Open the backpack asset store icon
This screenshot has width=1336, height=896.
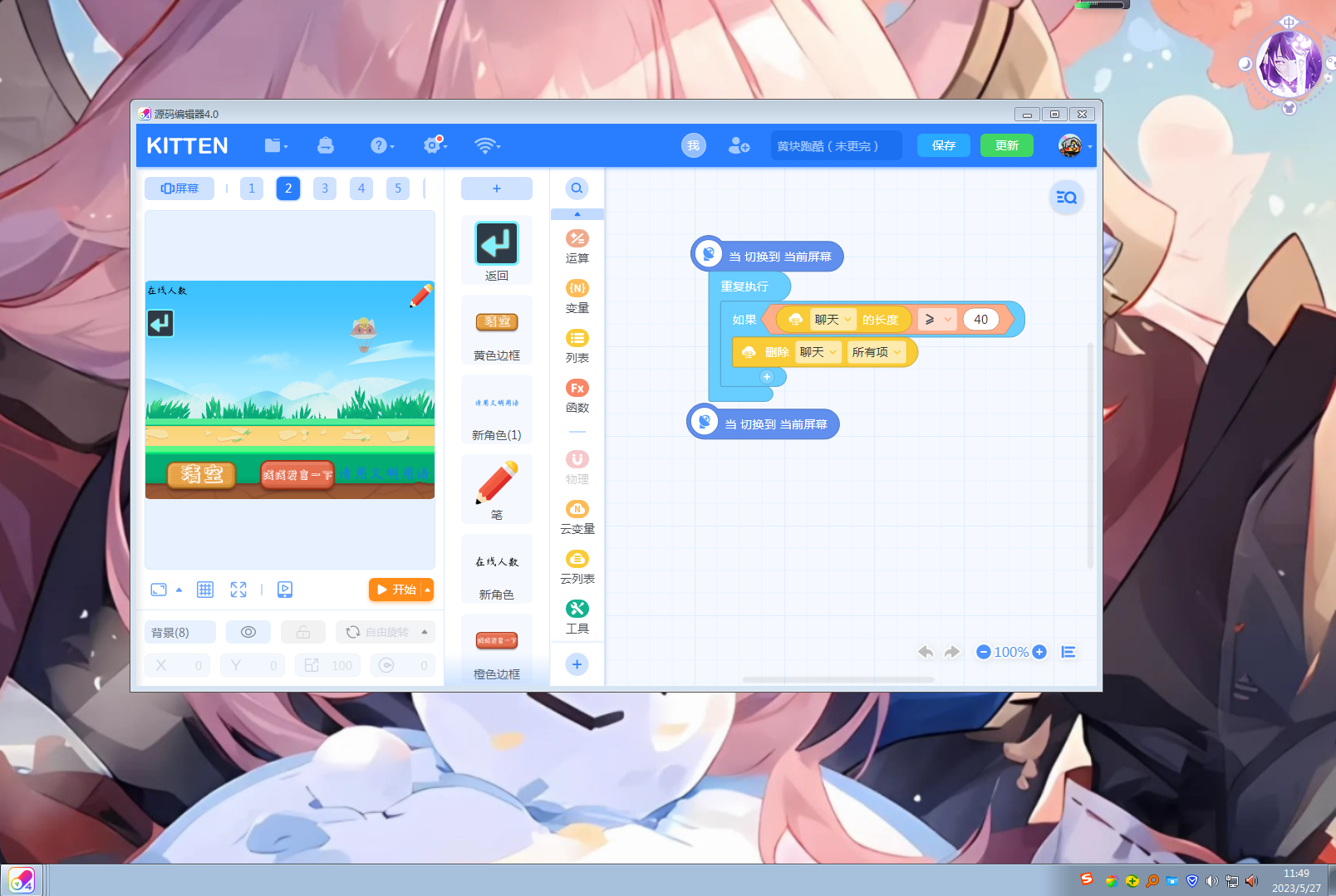point(326,146)
